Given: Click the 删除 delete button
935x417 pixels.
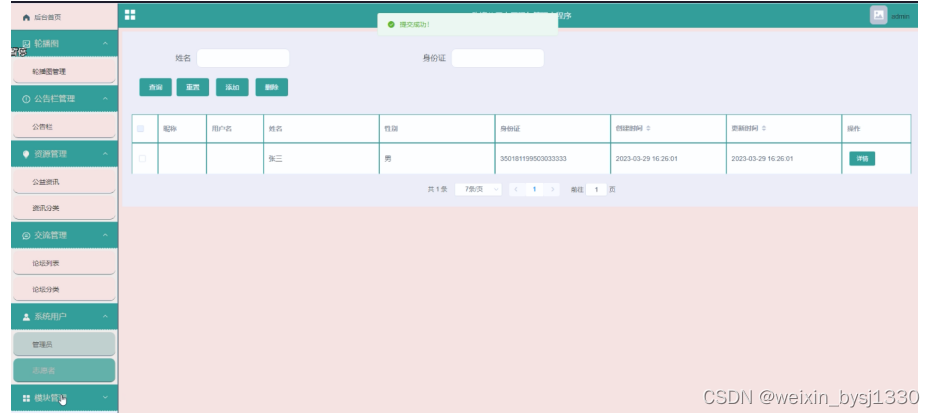Looking at the screenshot, I should [272, 87].
